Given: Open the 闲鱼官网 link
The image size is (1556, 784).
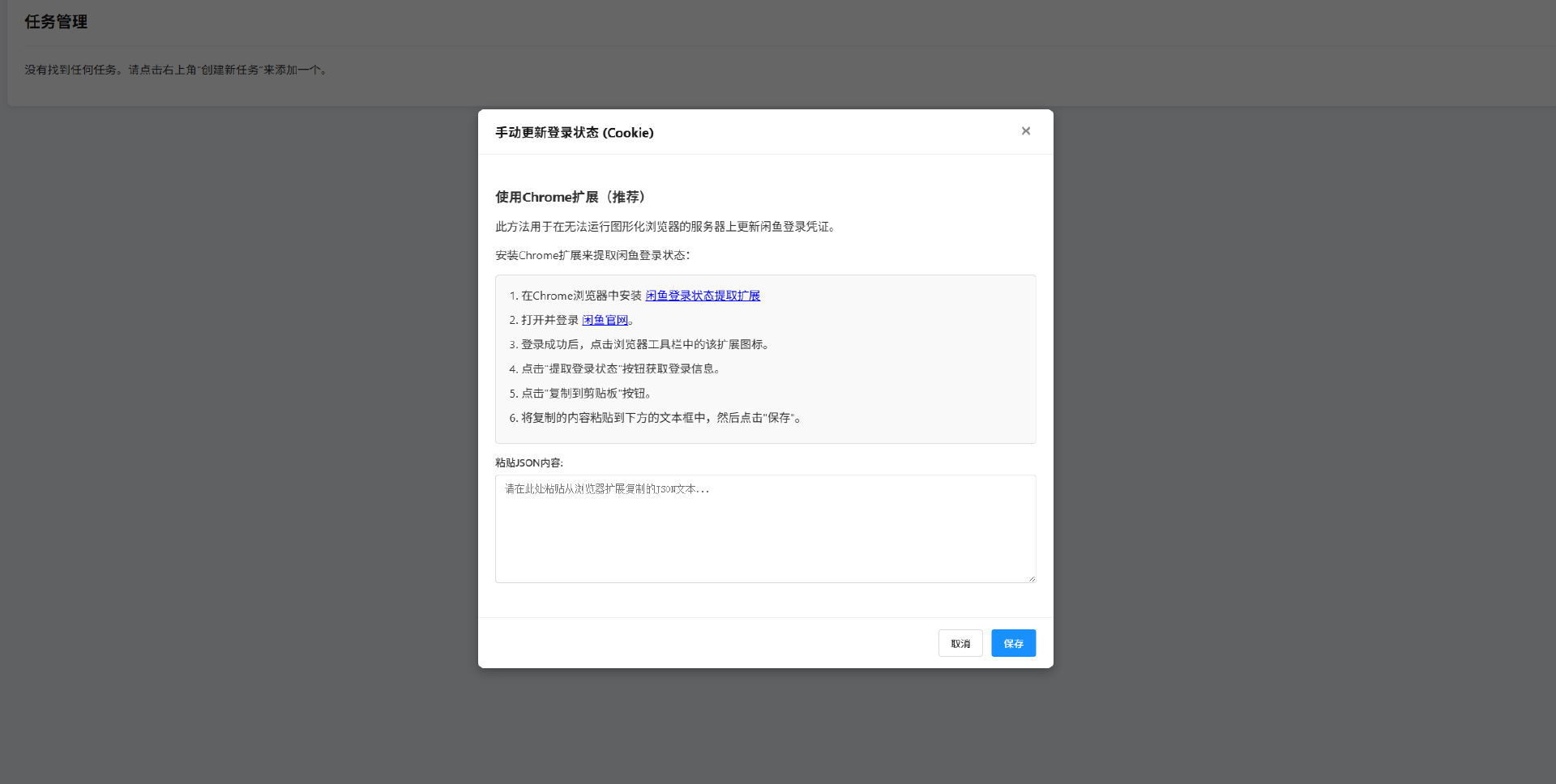Looking at the screenshot, I should click(605, 320).
